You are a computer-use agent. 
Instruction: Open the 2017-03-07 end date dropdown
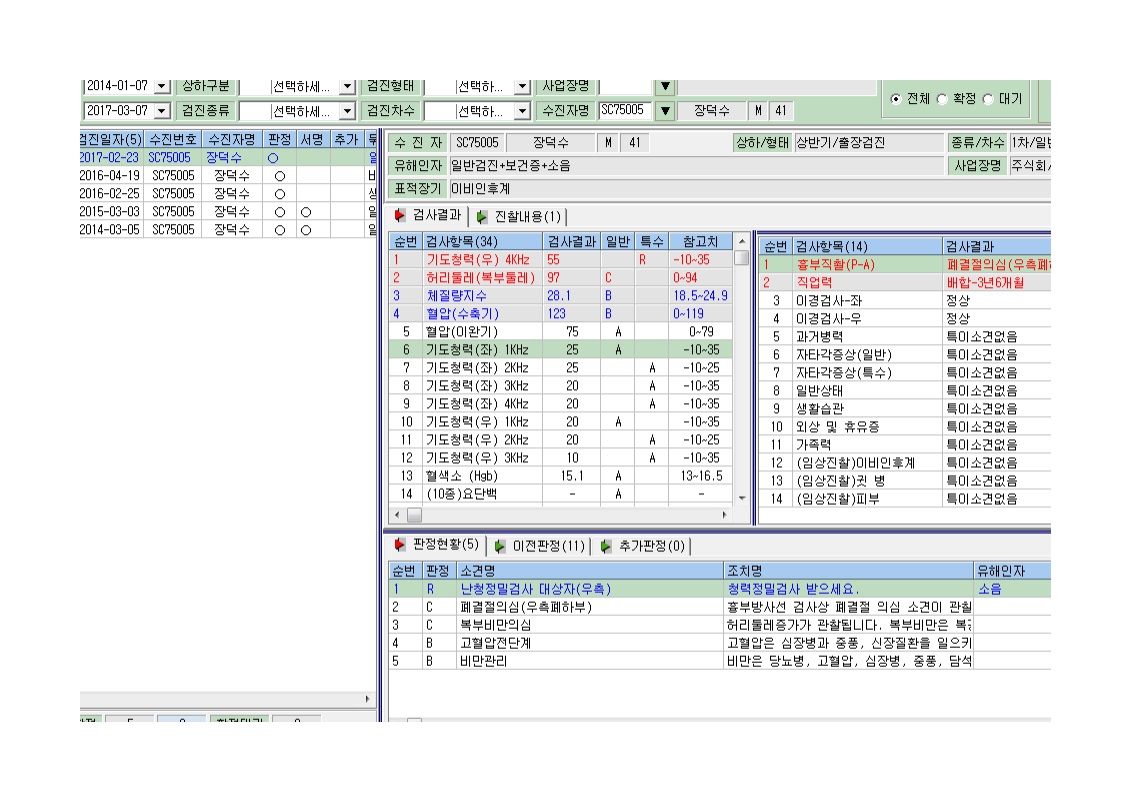tap(162, 111)
